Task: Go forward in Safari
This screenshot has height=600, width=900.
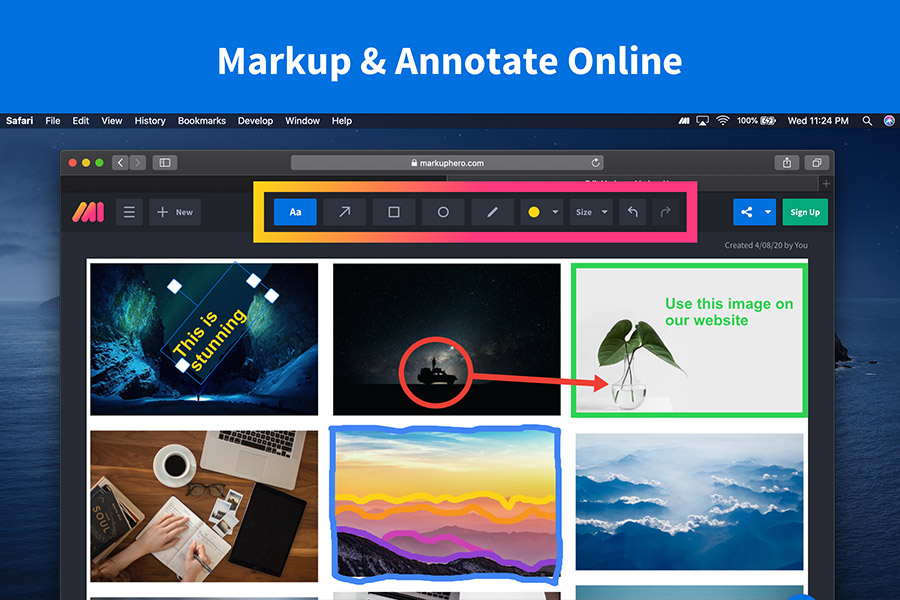Action: click(x=138, y=162)
